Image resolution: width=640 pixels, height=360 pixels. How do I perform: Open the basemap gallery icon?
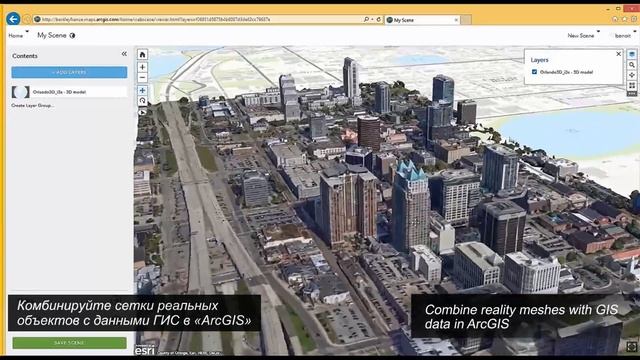632,85
